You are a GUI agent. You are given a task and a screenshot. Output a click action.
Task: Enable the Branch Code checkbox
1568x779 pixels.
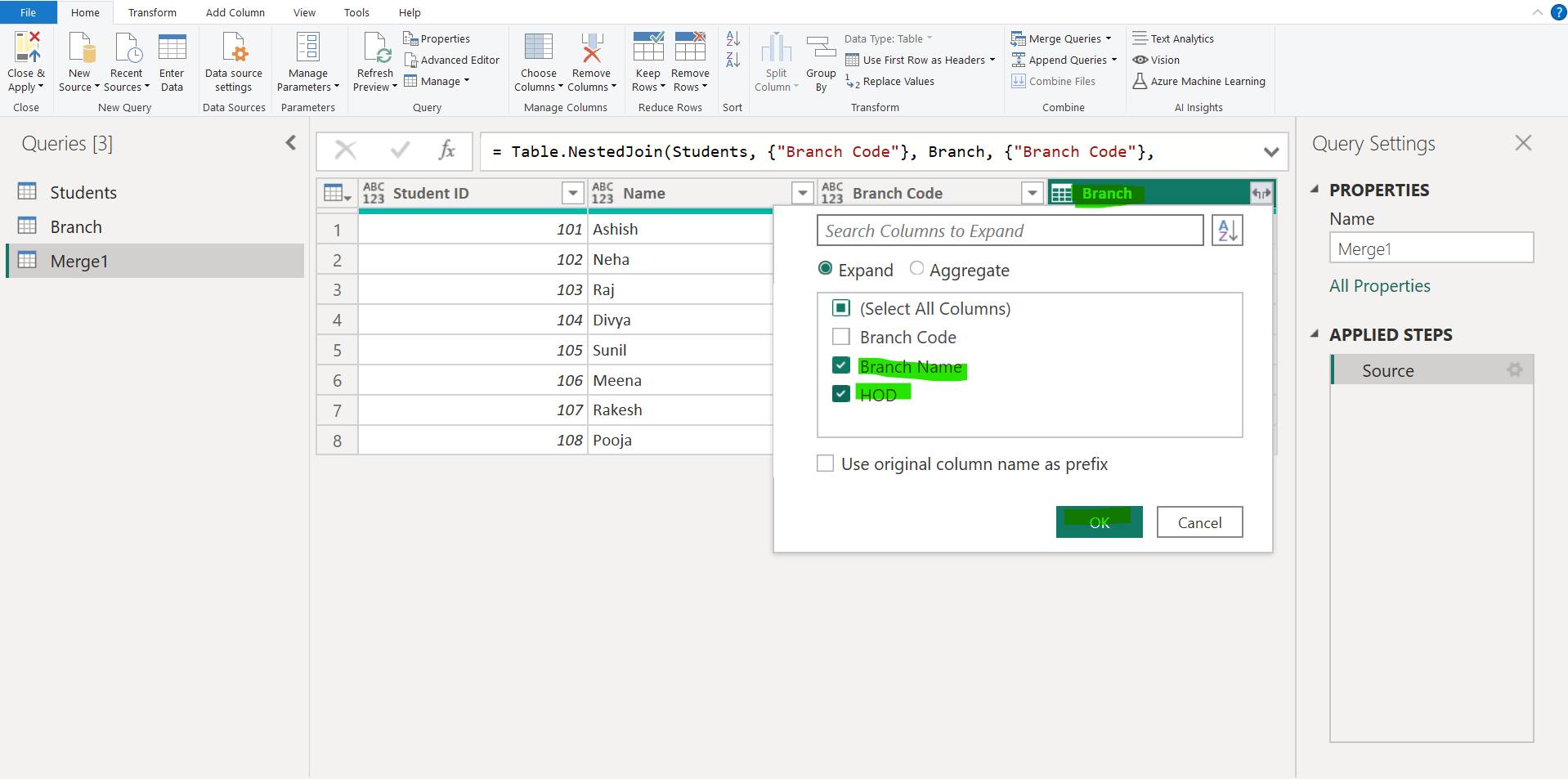point(840,336)
